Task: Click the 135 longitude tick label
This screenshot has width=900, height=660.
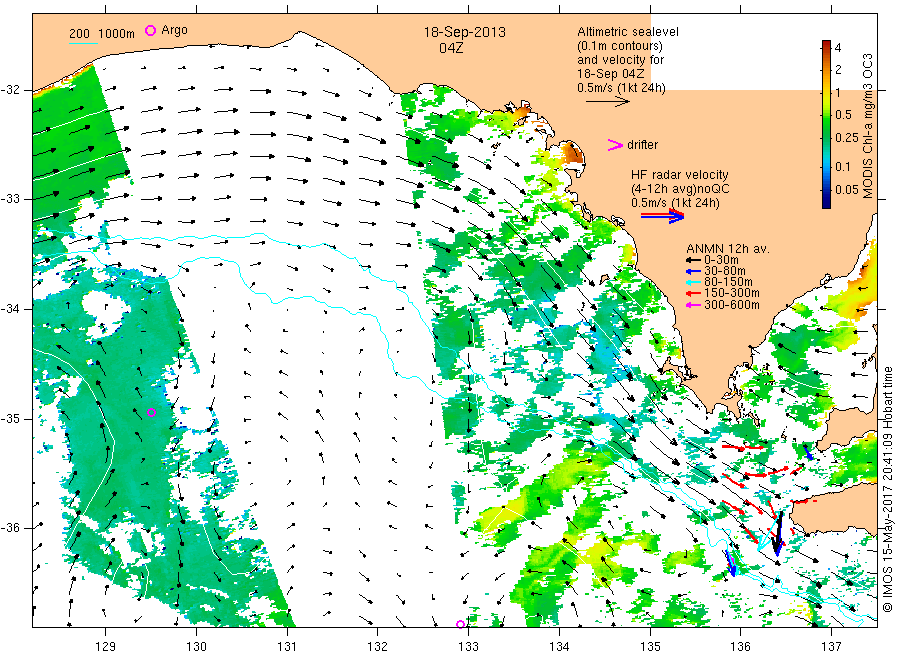Action: (x=650, y=647)
